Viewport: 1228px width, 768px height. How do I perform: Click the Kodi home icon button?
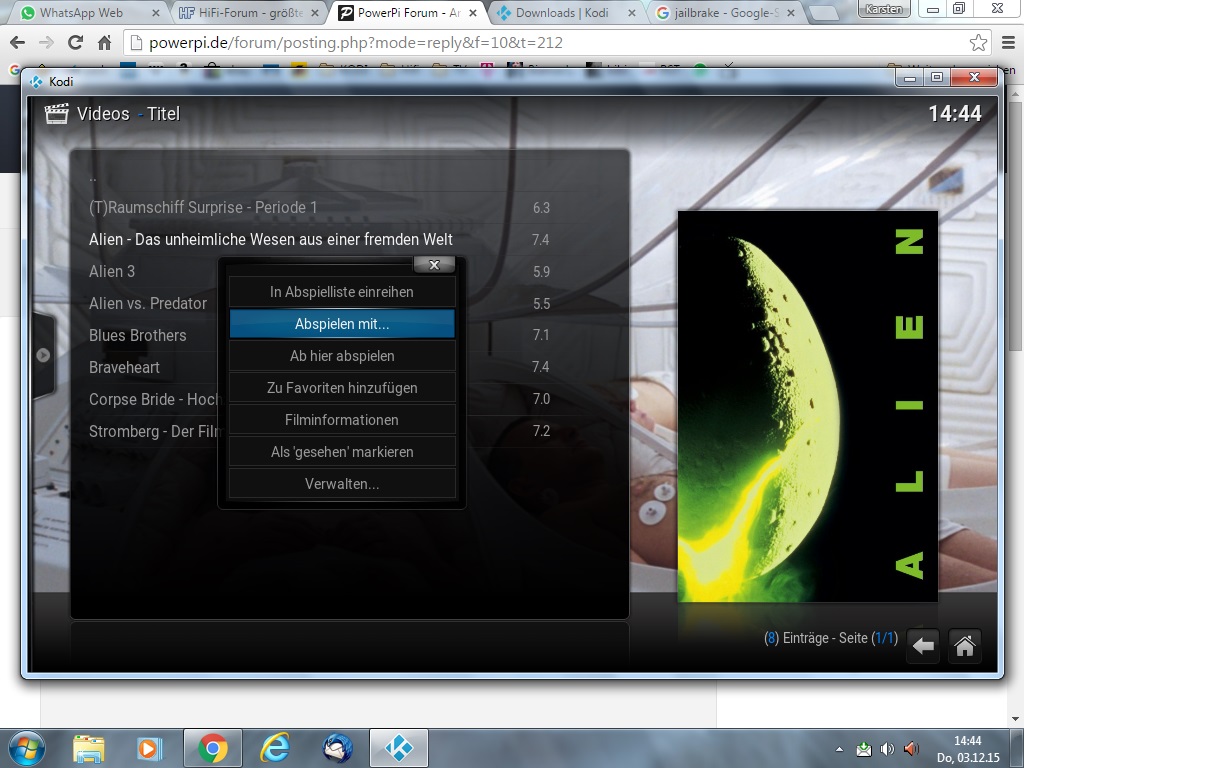(964, 646)
